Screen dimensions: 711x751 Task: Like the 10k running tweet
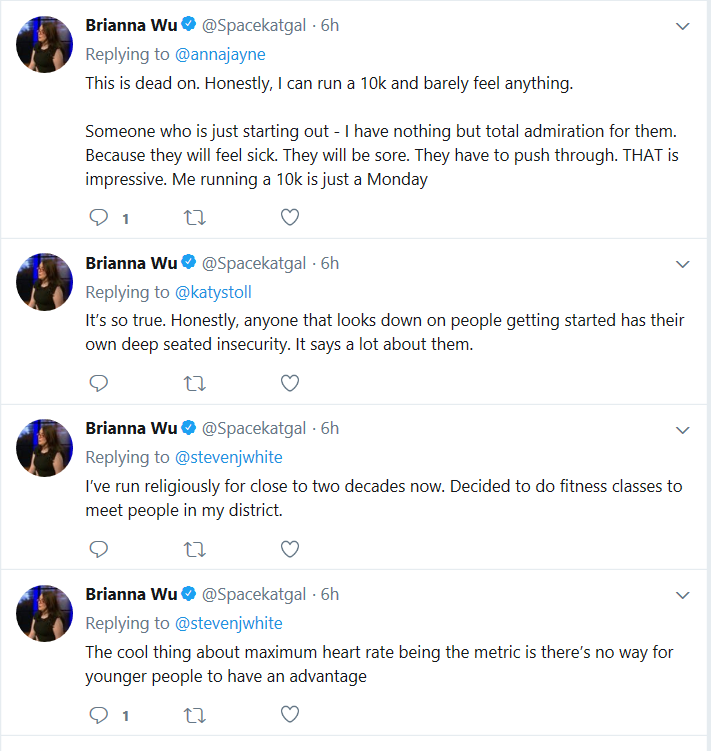pos(290,217)
